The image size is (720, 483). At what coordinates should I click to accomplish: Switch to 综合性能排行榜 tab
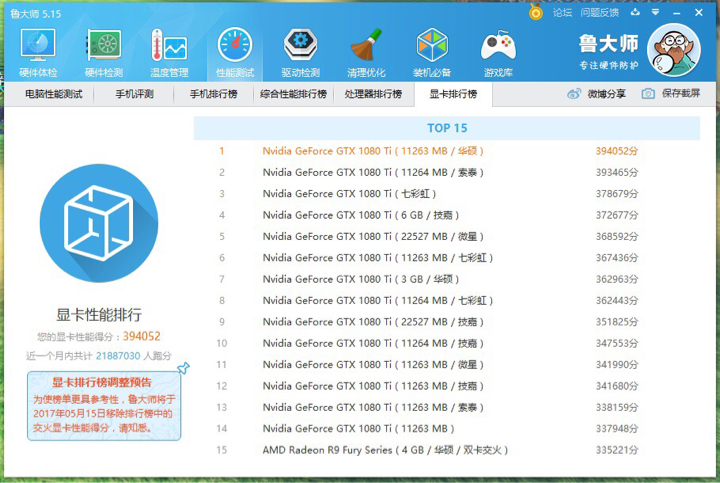(x=293, y=94)
